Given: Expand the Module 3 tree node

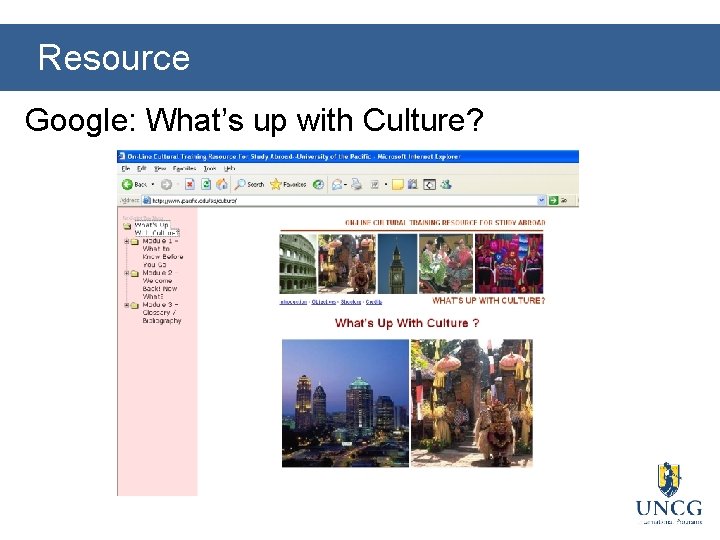Looking at the screenshot, I should [127, 305].
